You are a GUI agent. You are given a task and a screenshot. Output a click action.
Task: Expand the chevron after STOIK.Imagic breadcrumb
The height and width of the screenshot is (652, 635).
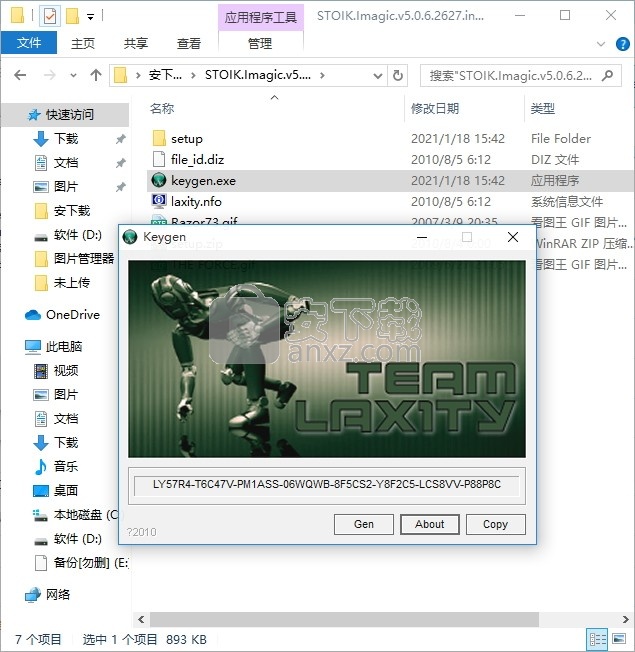[322, 75]
